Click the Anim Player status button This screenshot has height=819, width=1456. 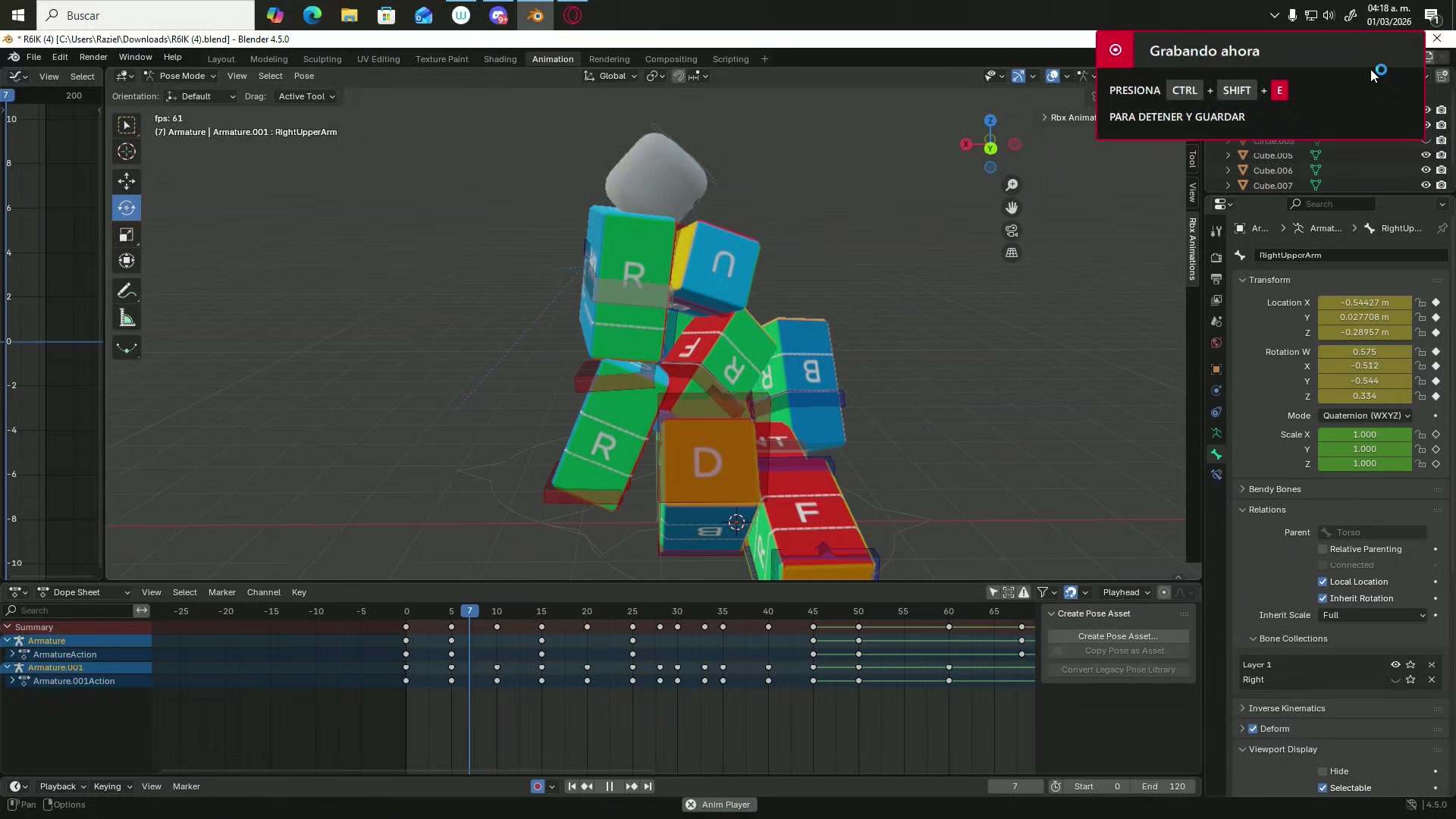tap(718, 805)
